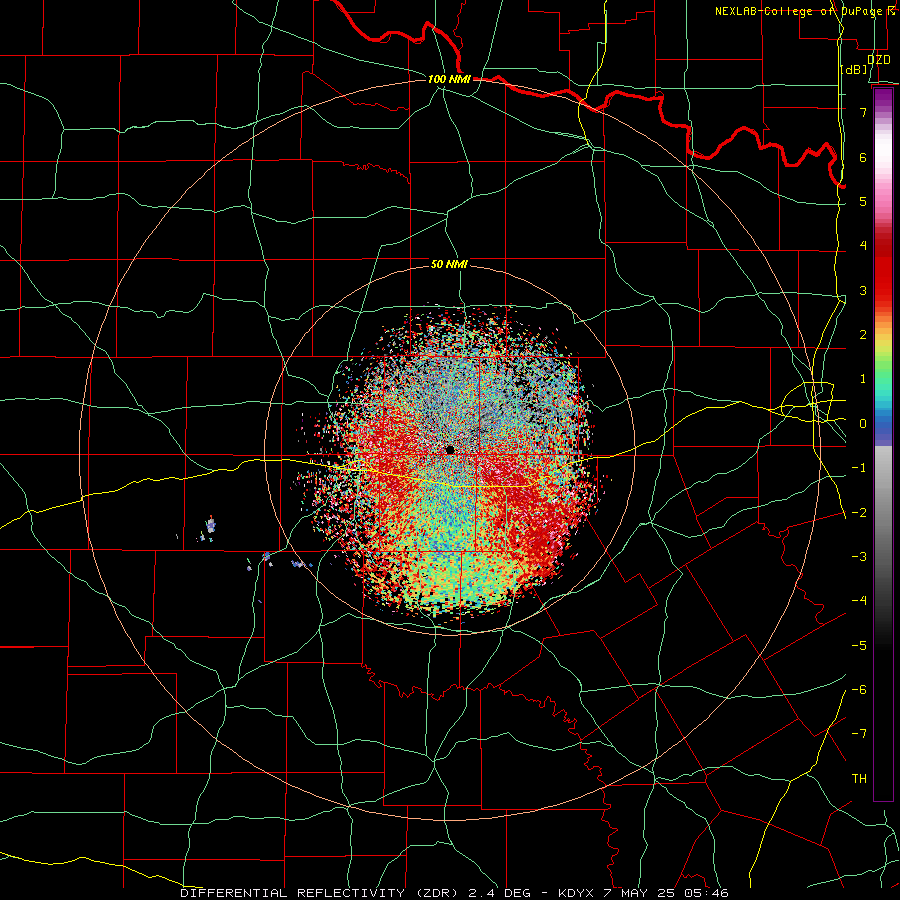900x900 pixels.
Task: Click the "50 NMI" range ring label
Action: point(449,264)
